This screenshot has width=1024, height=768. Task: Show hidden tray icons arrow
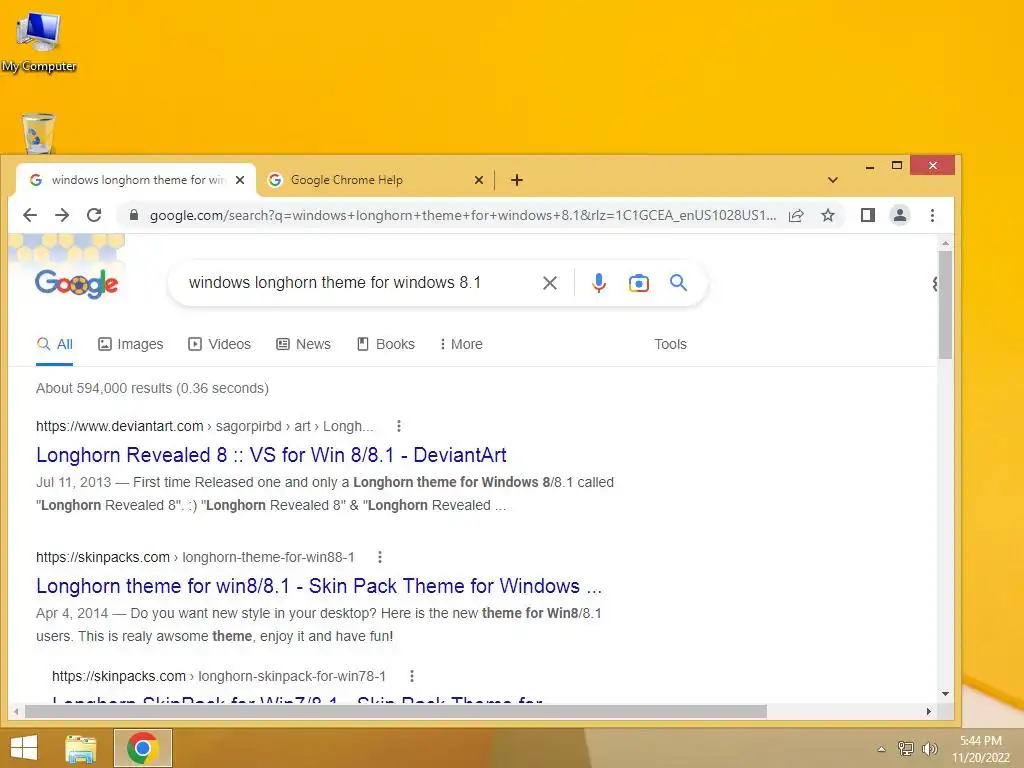tap(882, 749)
